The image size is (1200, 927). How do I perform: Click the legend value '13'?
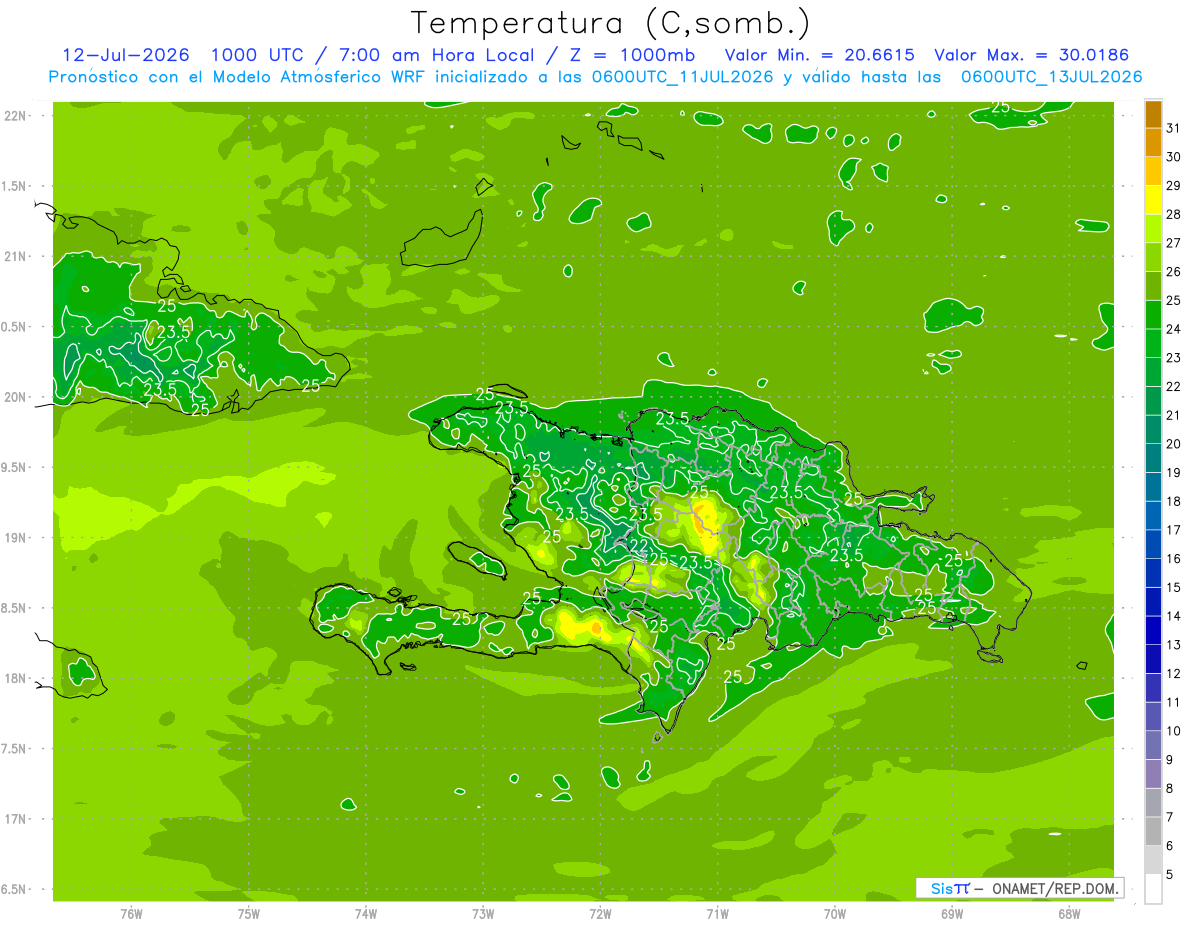point(1174,644)
